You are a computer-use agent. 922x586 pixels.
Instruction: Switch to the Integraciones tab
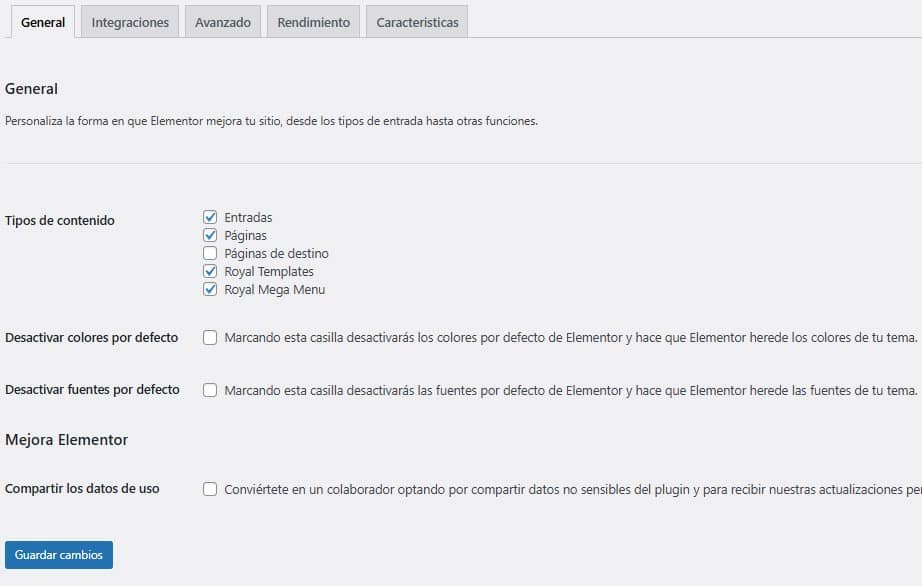tap(130, 21)
